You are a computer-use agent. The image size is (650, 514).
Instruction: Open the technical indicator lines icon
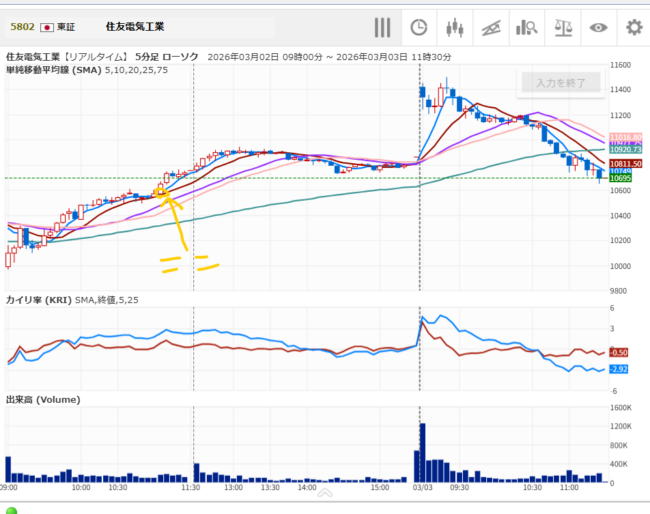[490, 27]
